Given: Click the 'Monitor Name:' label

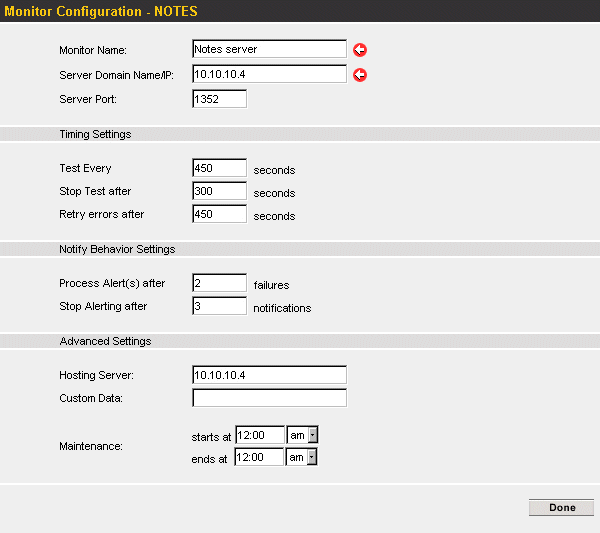Looking at the screenshot, I should click(x=93, y=50).
